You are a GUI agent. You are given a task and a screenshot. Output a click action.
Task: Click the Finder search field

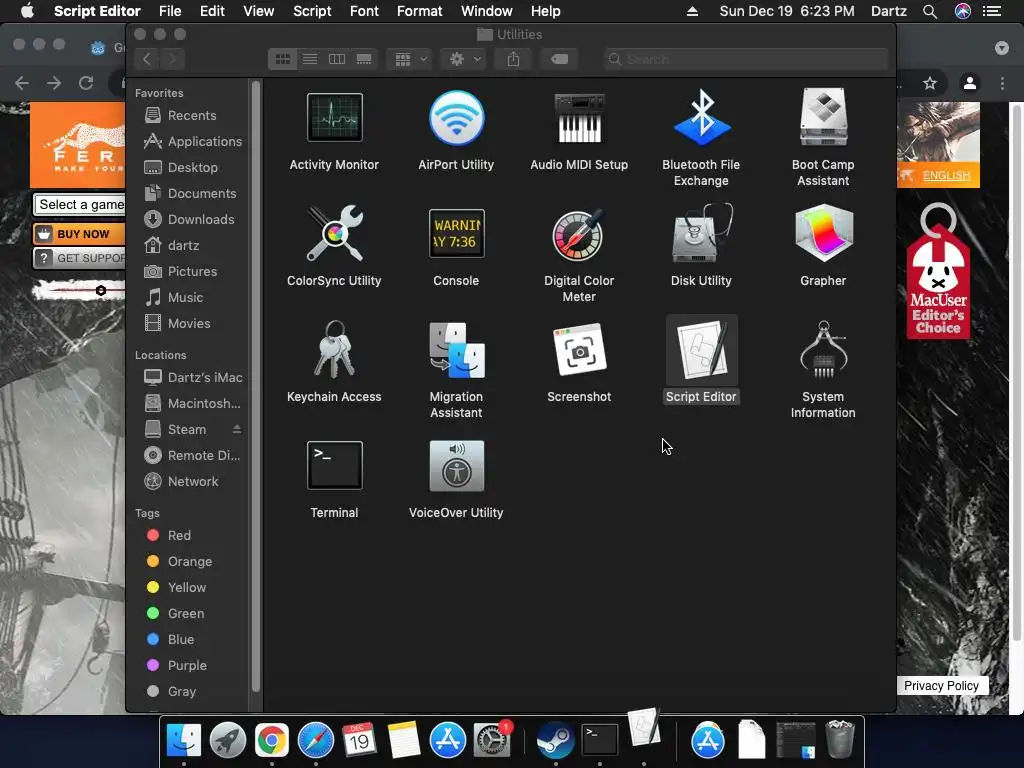tap(746, 59)
